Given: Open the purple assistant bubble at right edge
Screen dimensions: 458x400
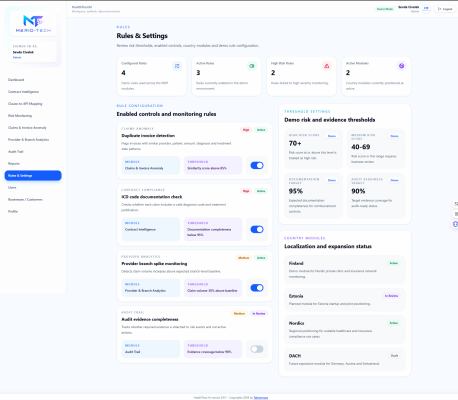Looking at the screenshot, I should point(455,224).
